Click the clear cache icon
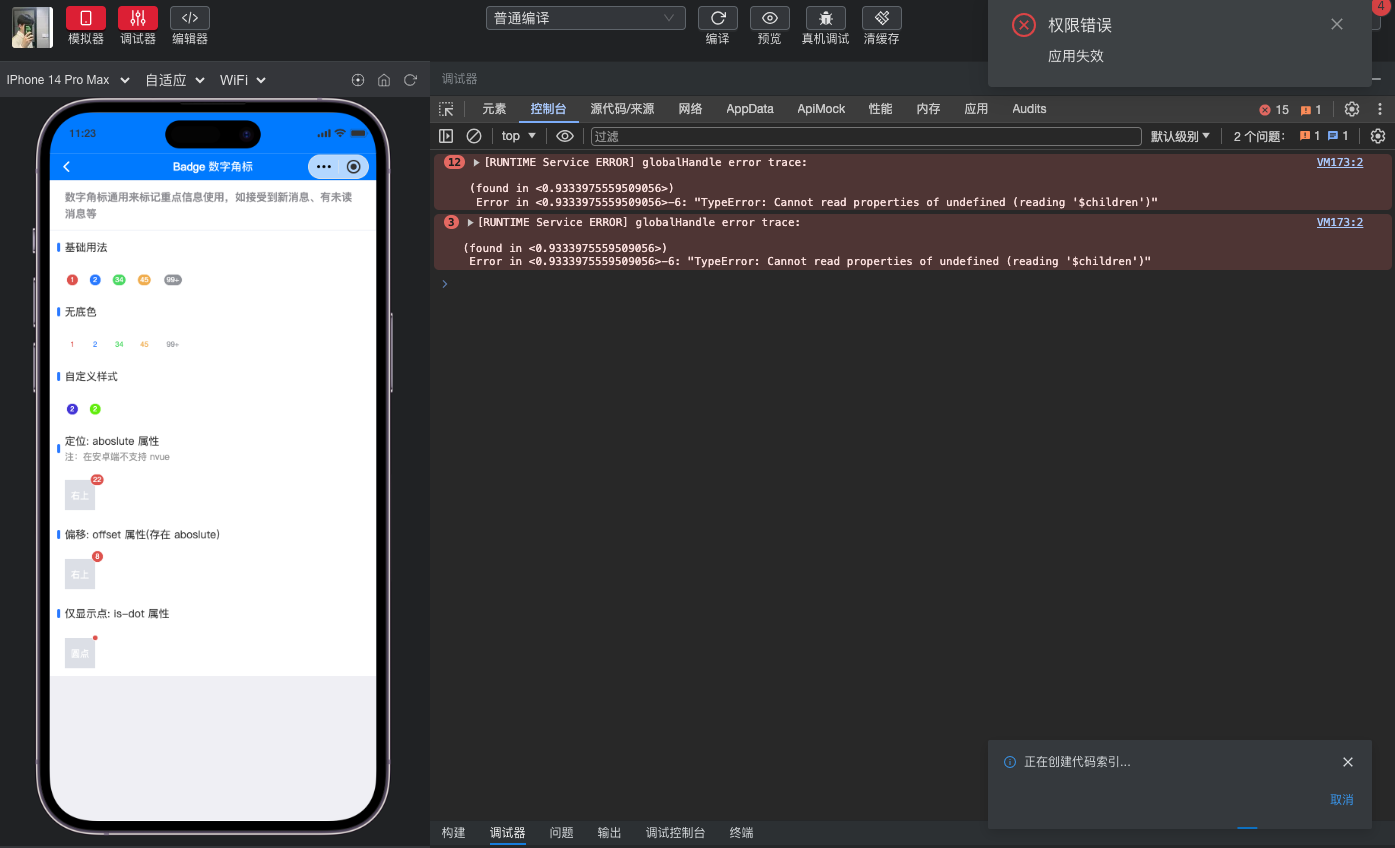 881,18
